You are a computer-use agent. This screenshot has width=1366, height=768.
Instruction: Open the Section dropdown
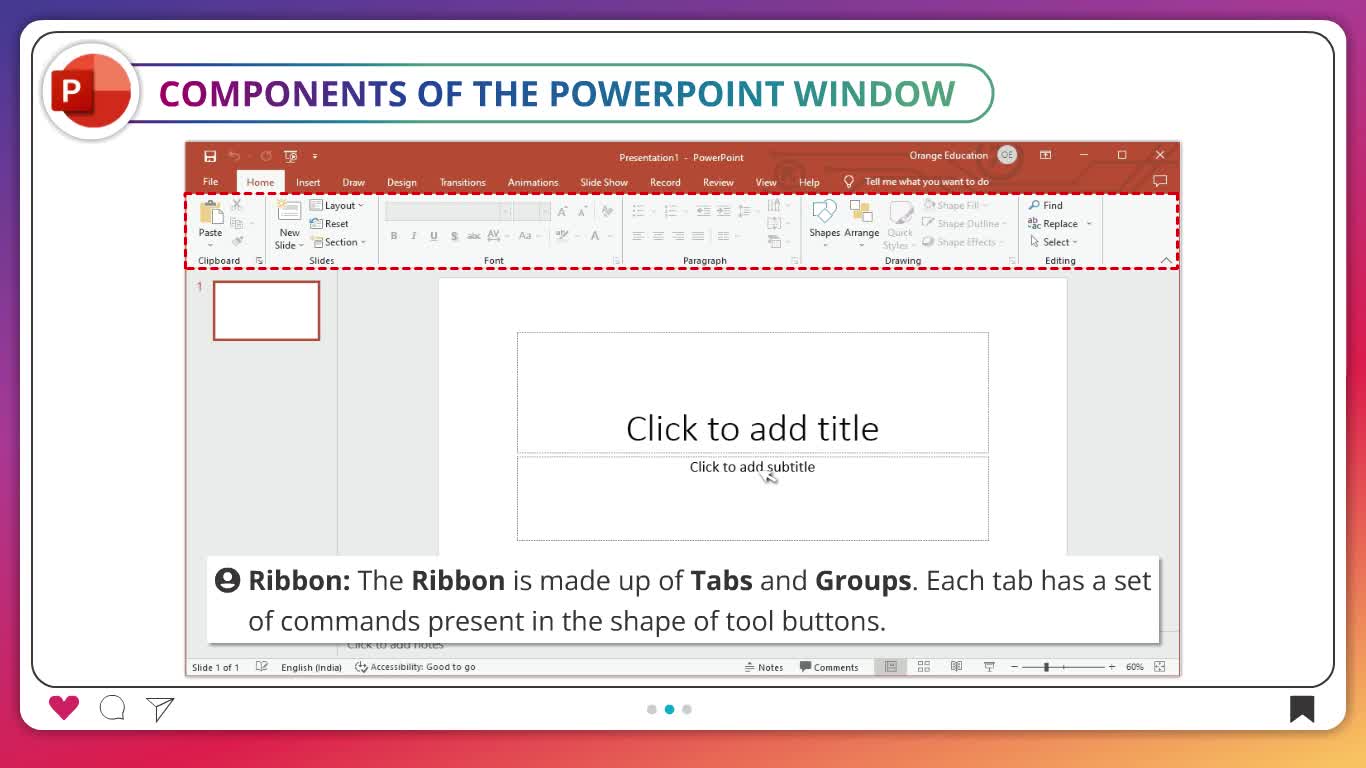pos(338,242)
